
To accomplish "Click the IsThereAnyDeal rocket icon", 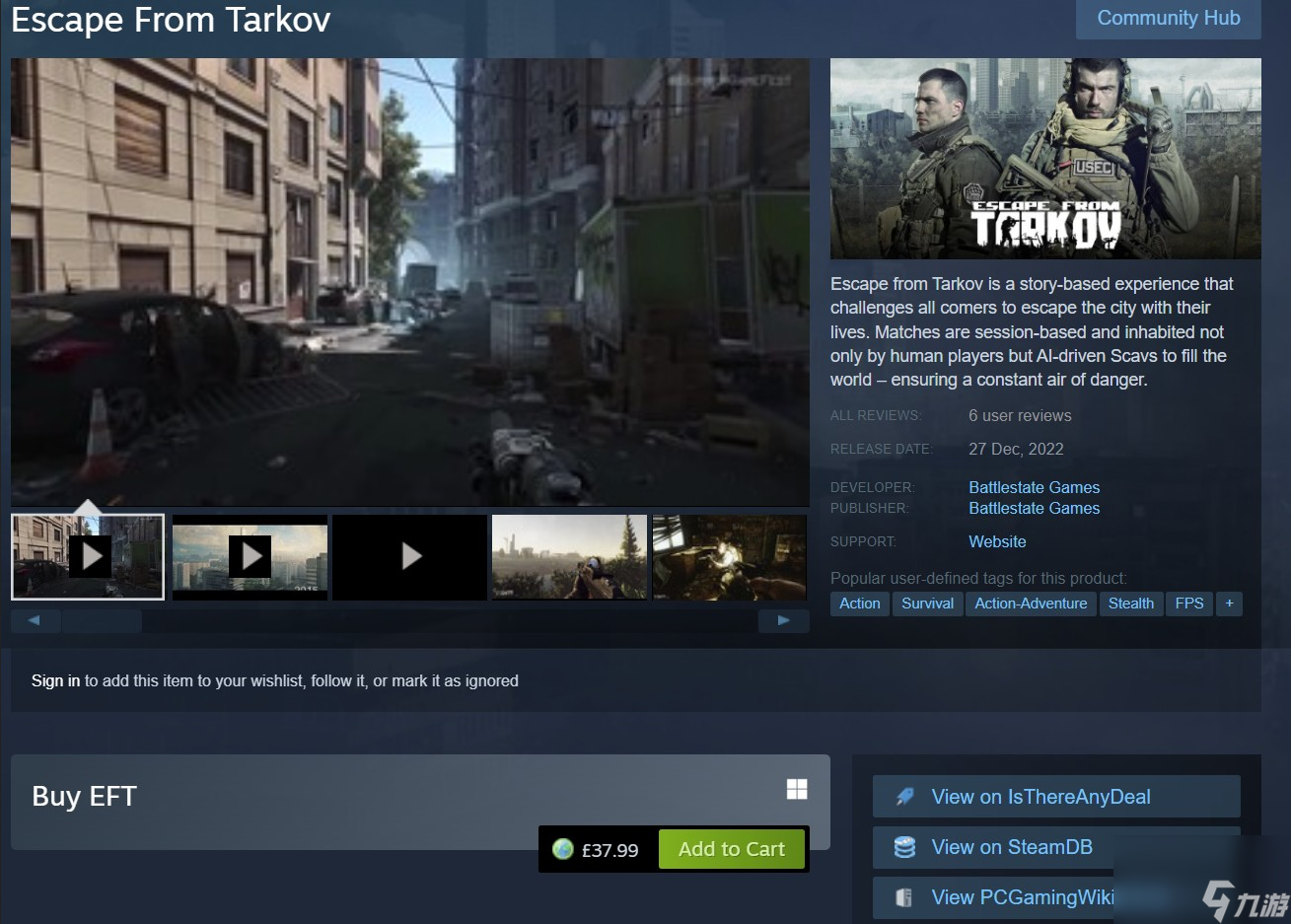I will [x=904, y=797].
